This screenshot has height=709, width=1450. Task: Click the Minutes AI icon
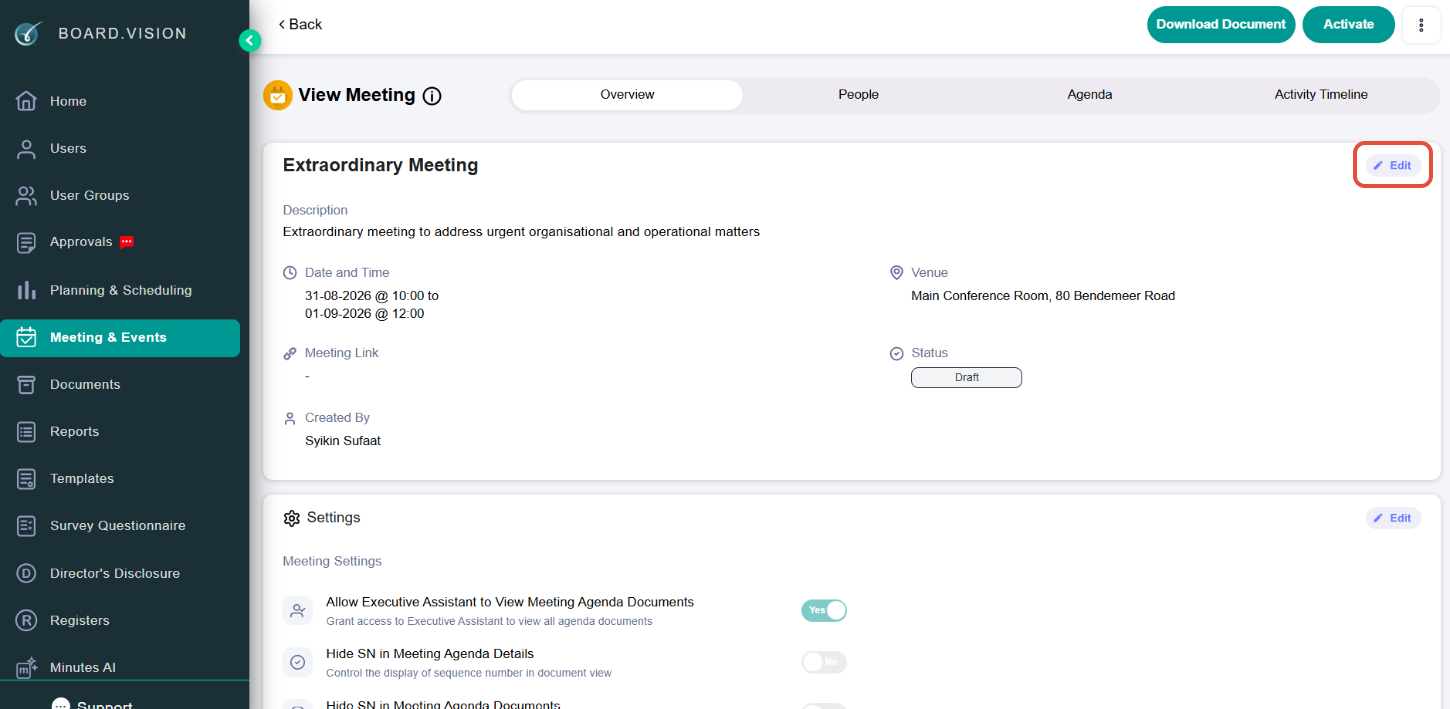pyautogui.click(x=27, y=667)
